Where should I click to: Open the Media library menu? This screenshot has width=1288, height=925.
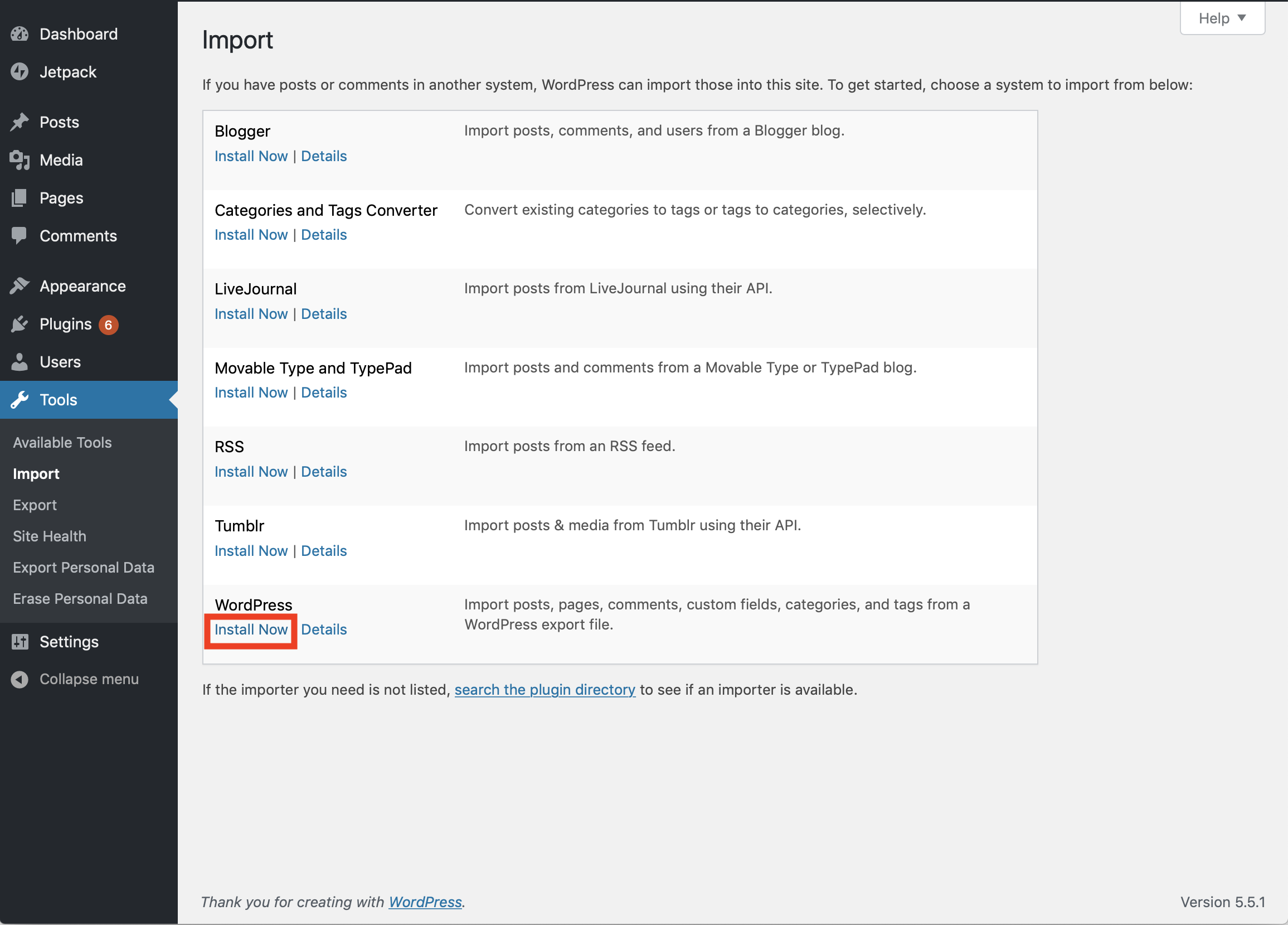pos(61,160)
